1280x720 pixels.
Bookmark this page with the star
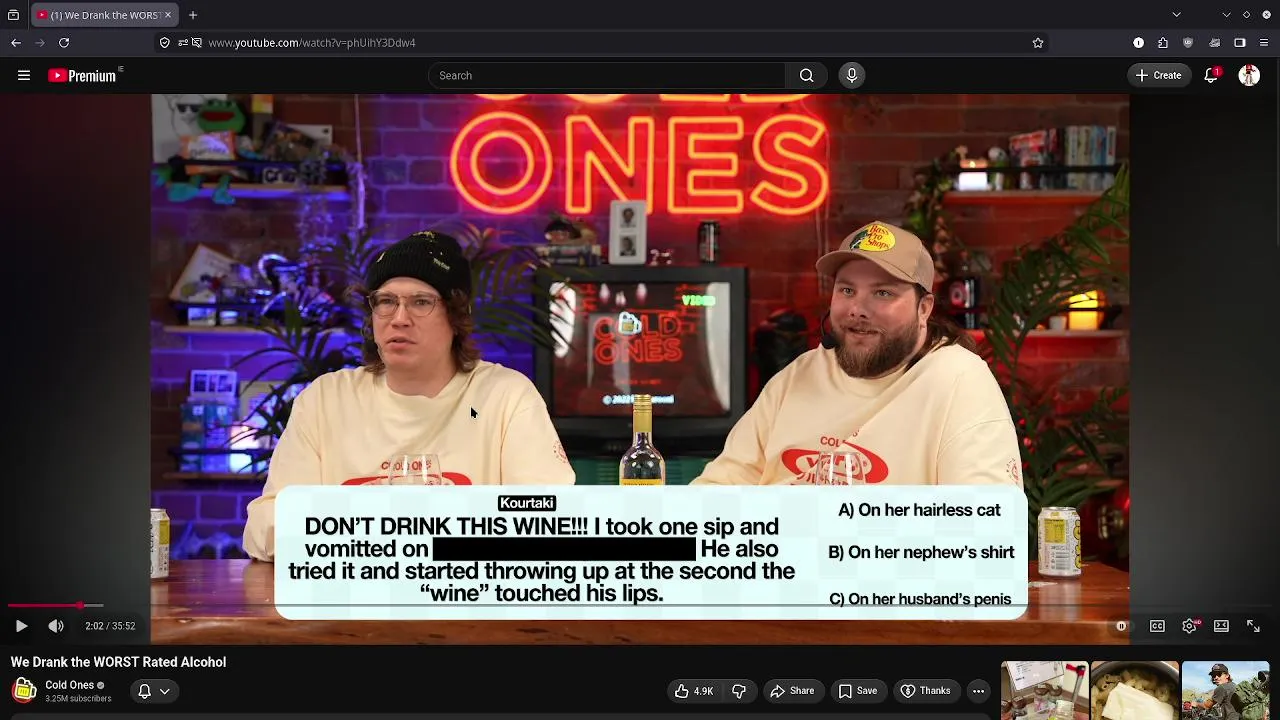click(x=1038, y=43)
